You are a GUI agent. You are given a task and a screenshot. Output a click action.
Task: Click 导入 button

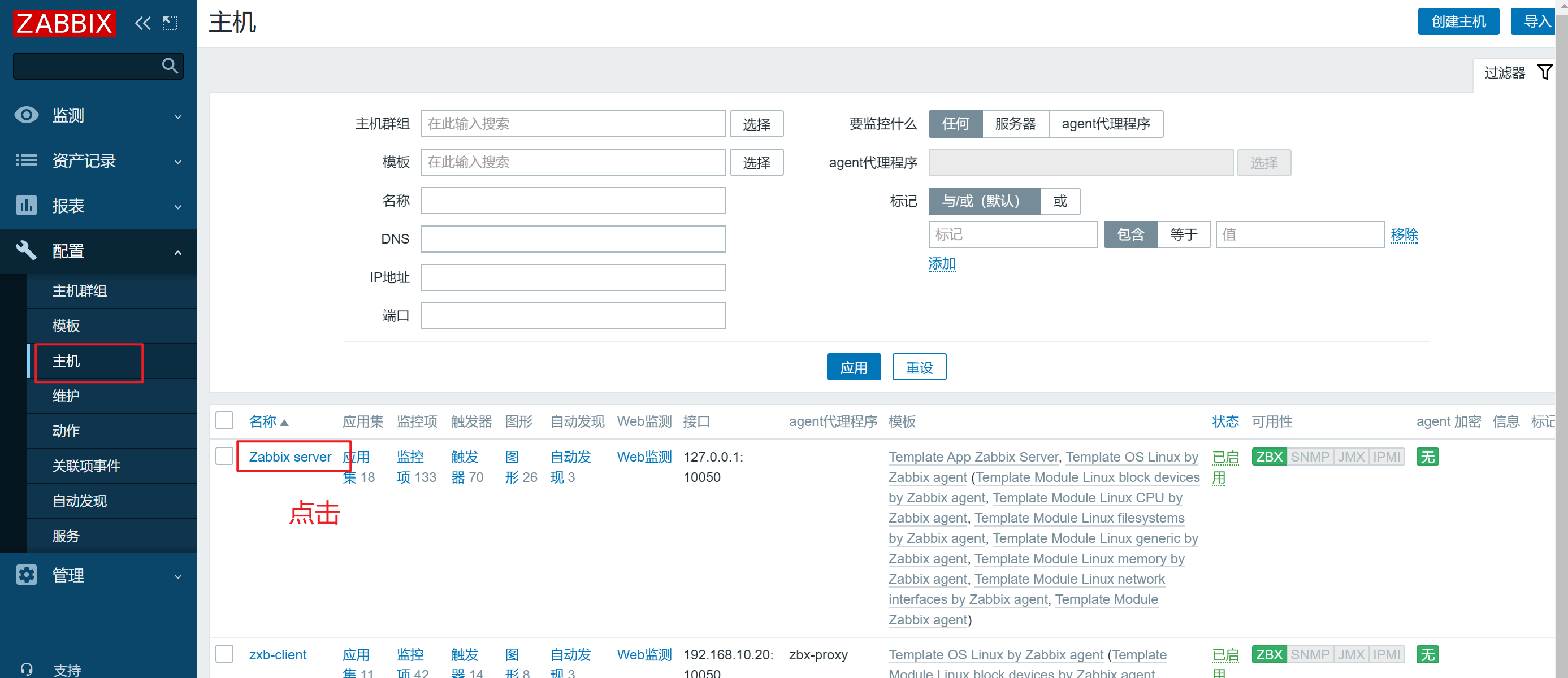(x=1534, y=22)
